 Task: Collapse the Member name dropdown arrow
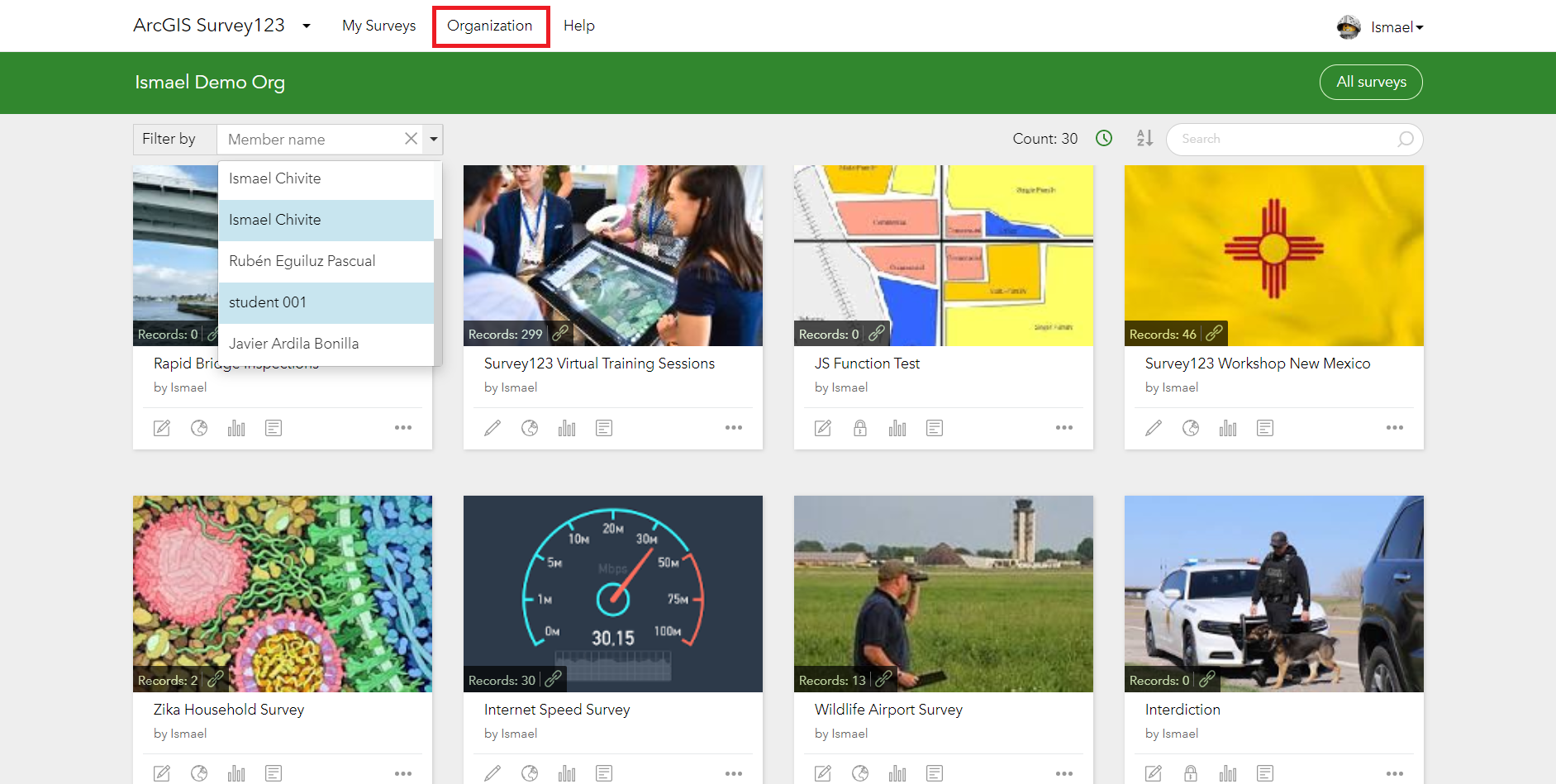tap(434, 139)
